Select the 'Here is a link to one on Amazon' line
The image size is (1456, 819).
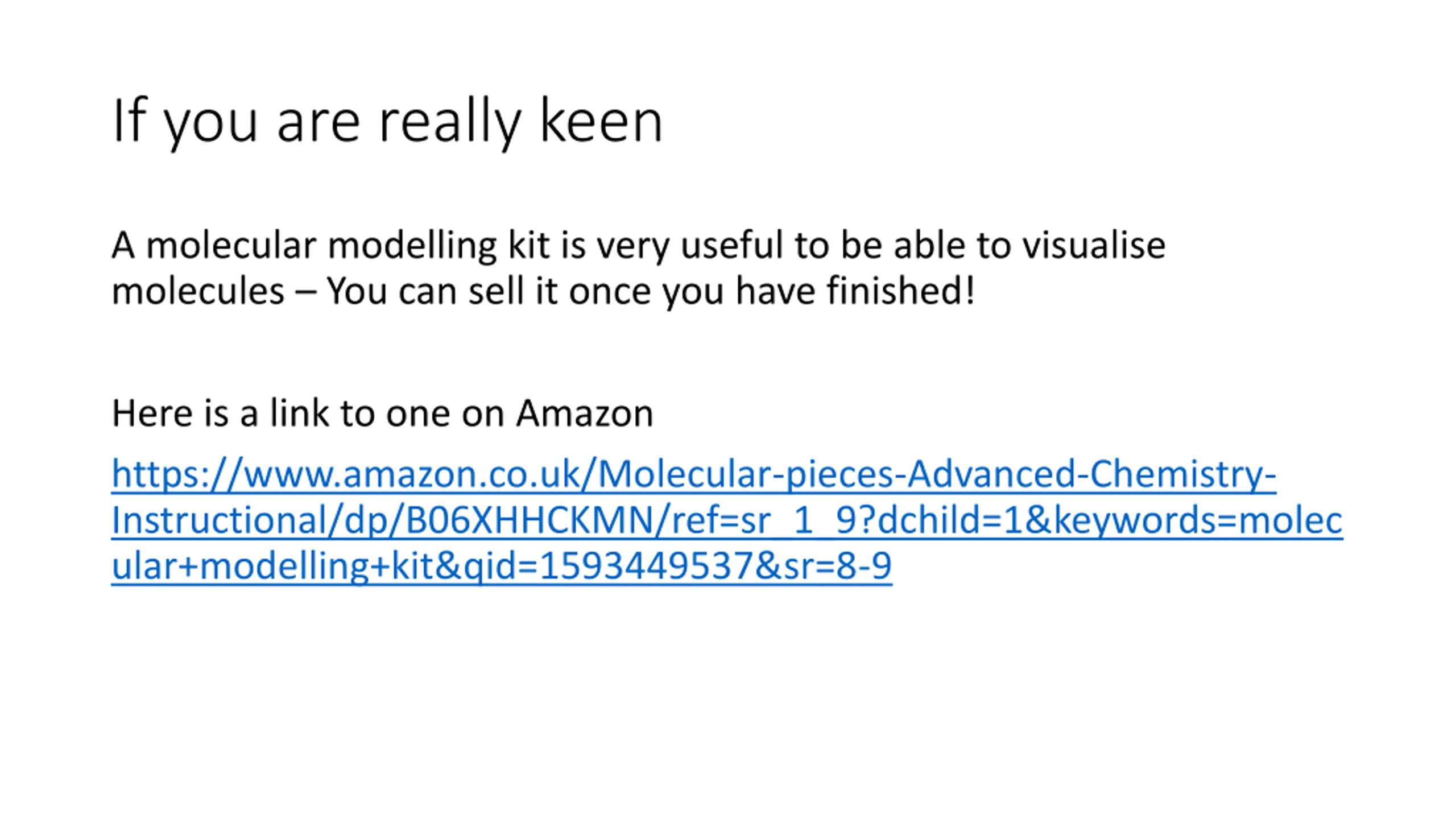[382, 413]
